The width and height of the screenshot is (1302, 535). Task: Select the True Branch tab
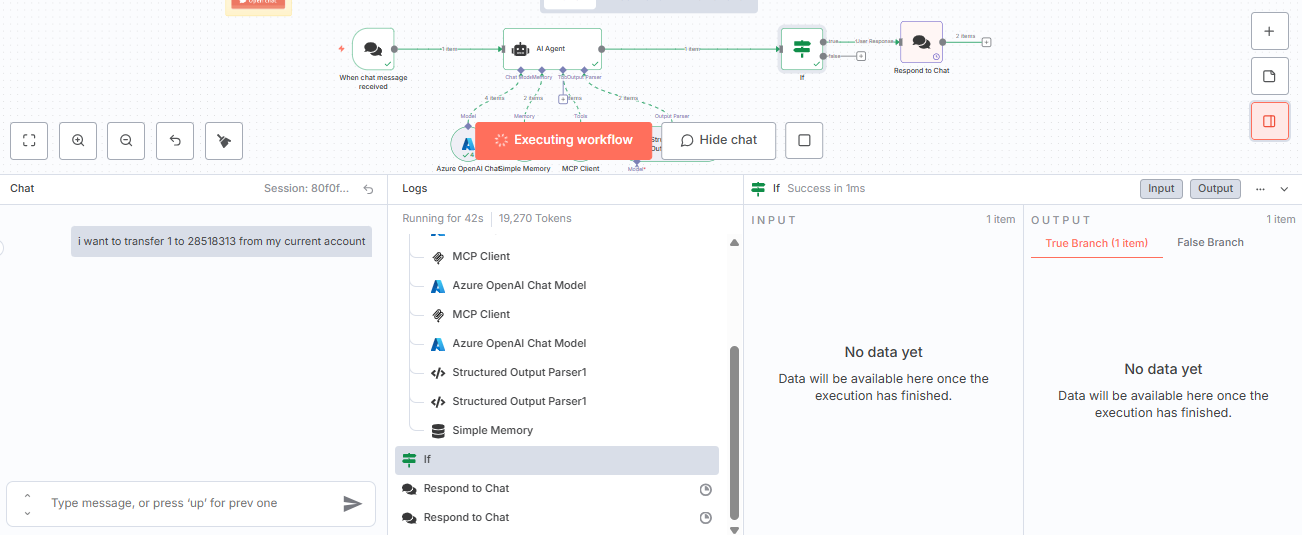[x=1096, y=243]
